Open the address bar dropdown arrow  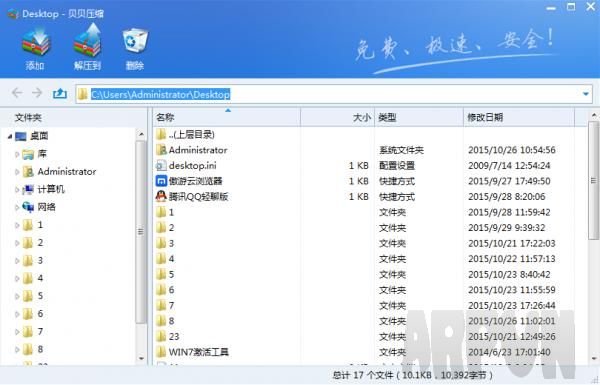[585, 94]
